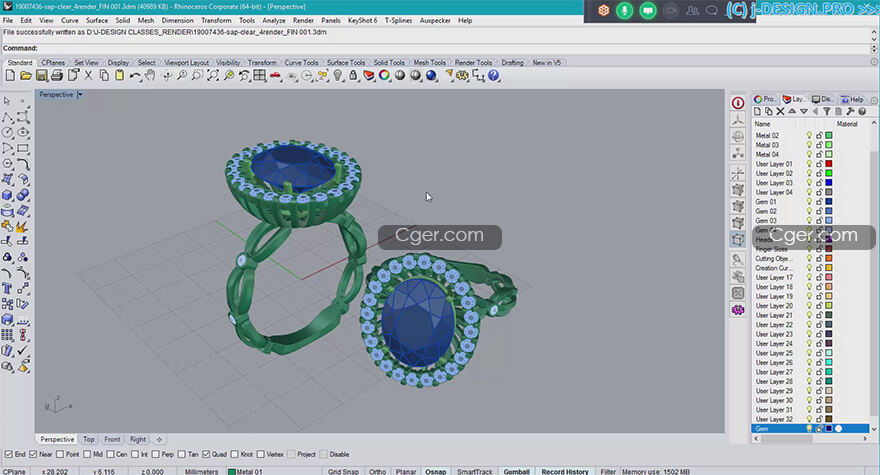Click the padlock Lock objects icon
The width and height of the screenshot is (880, 475).
point(353,75)
